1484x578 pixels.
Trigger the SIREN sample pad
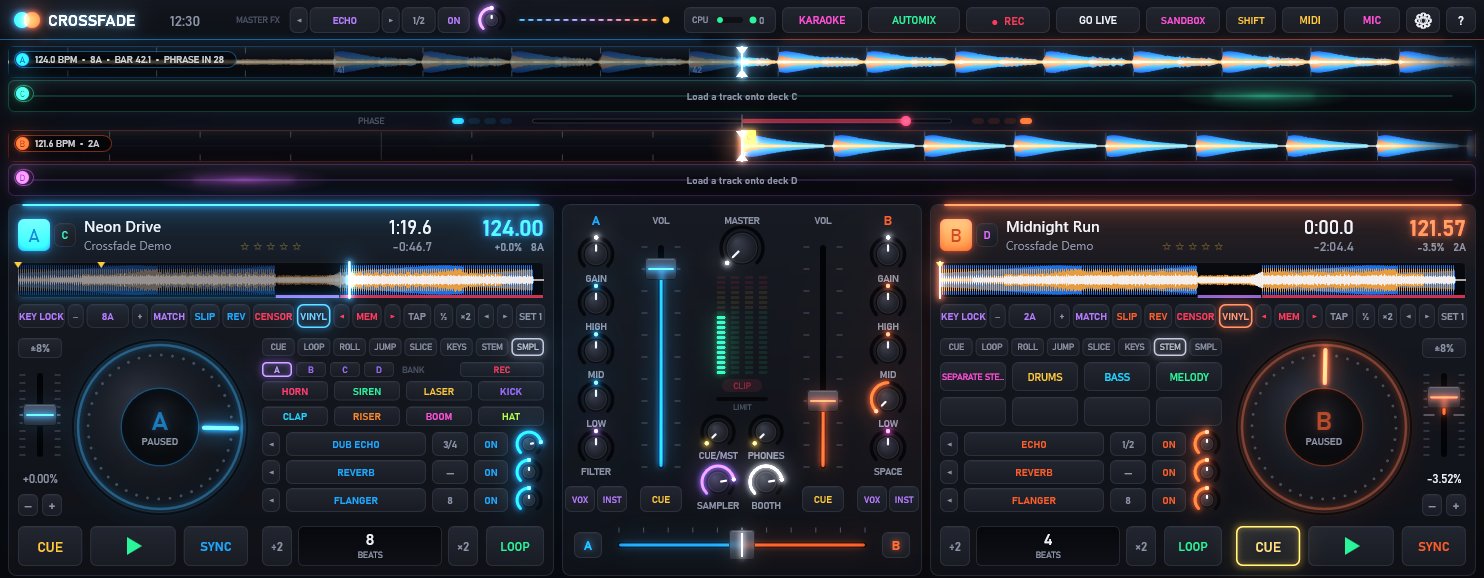tap(366, 392)
